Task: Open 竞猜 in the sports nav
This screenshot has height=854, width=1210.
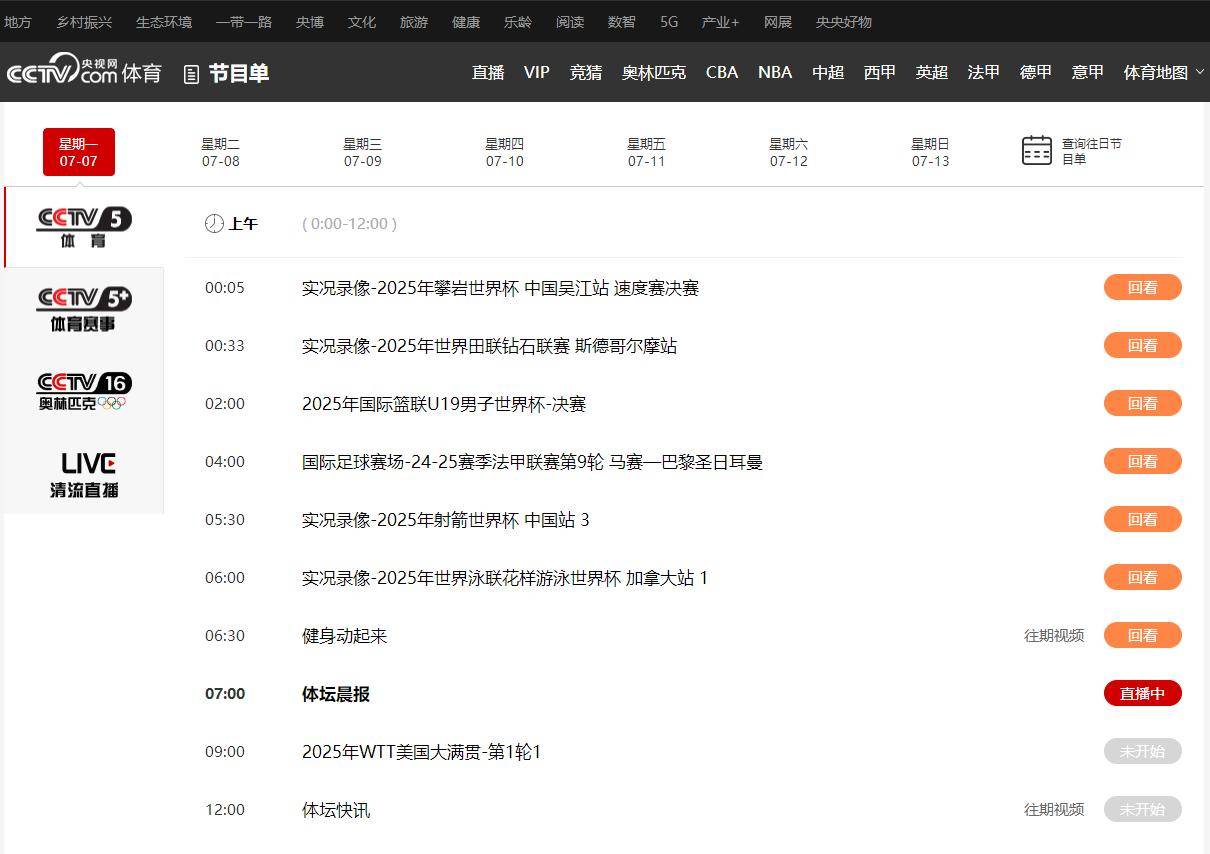Action: tap(586, 72)
